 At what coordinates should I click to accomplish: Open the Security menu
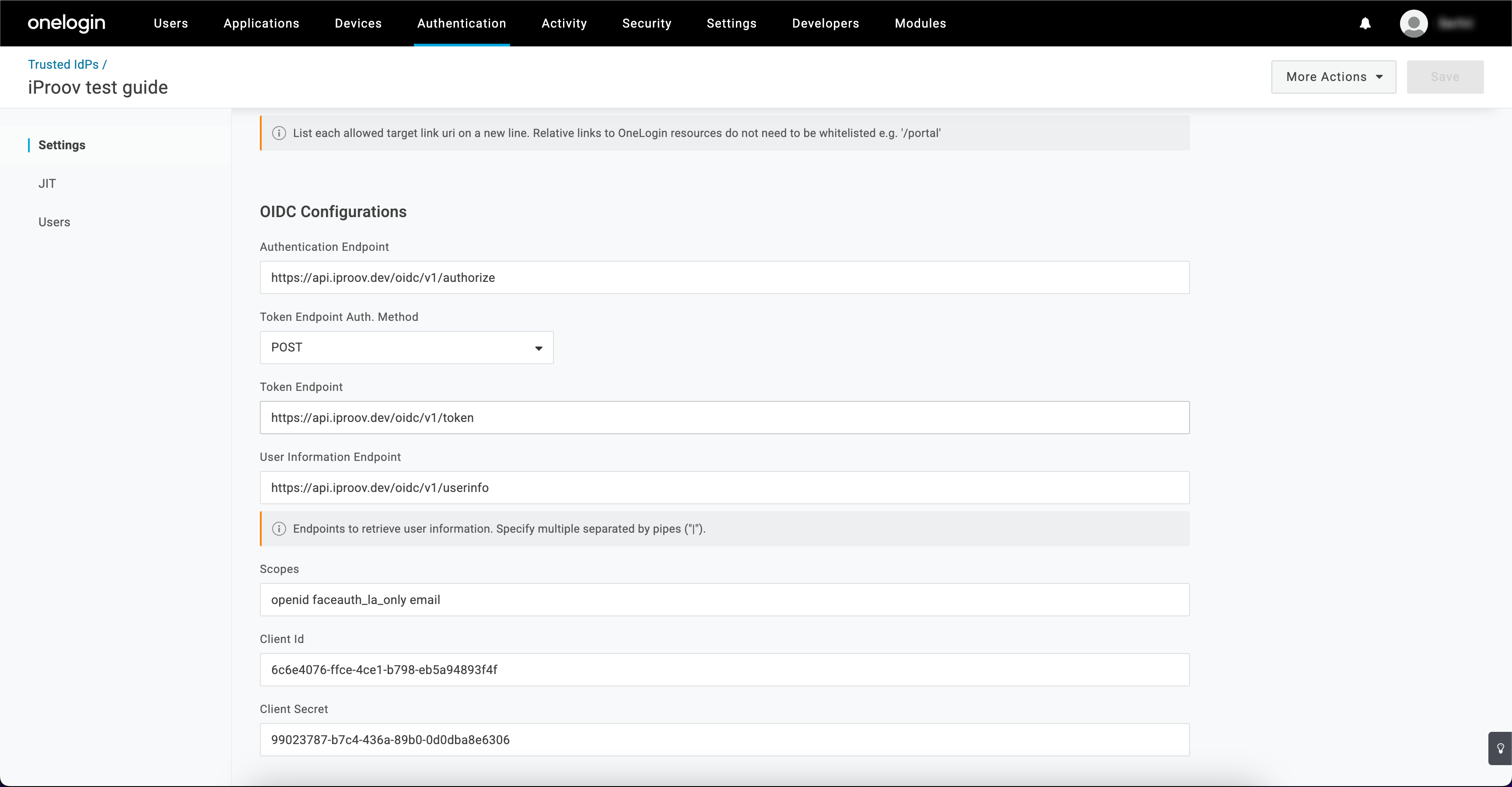(647, 24)
